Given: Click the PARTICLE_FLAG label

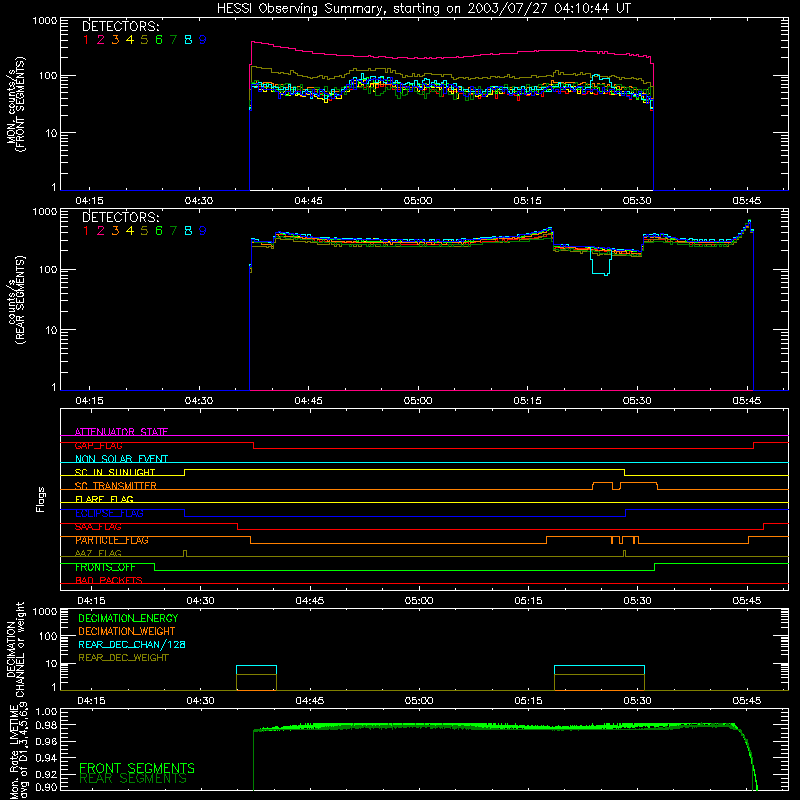Looking at the screenshot, I should 112,540.
